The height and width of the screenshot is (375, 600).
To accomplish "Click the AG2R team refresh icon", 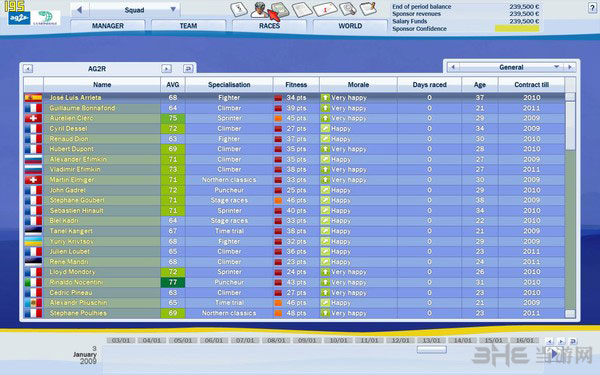I will coord(188,68).
